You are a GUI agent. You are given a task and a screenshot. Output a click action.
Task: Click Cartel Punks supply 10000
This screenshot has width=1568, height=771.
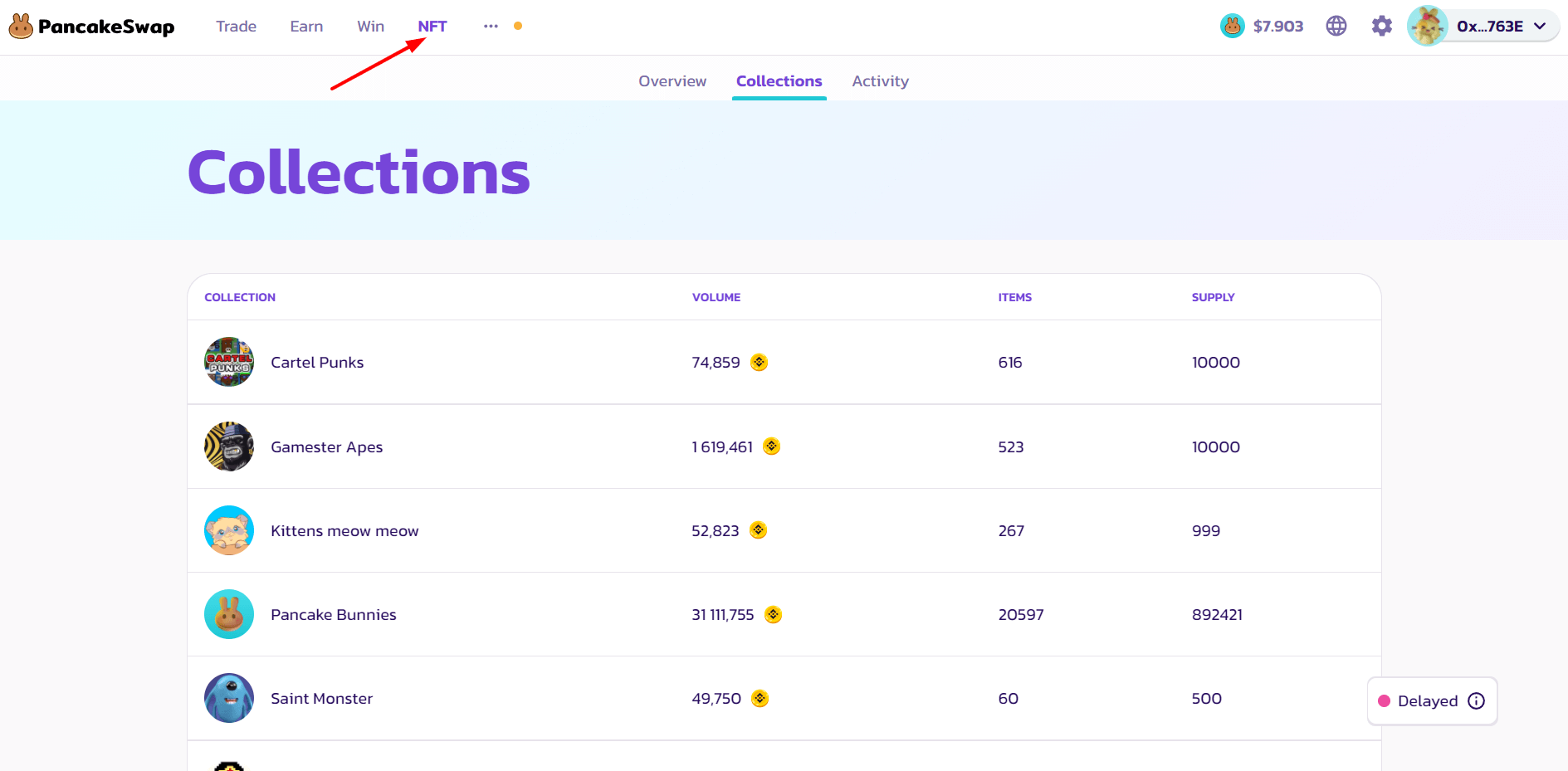tap(1216, 363)
